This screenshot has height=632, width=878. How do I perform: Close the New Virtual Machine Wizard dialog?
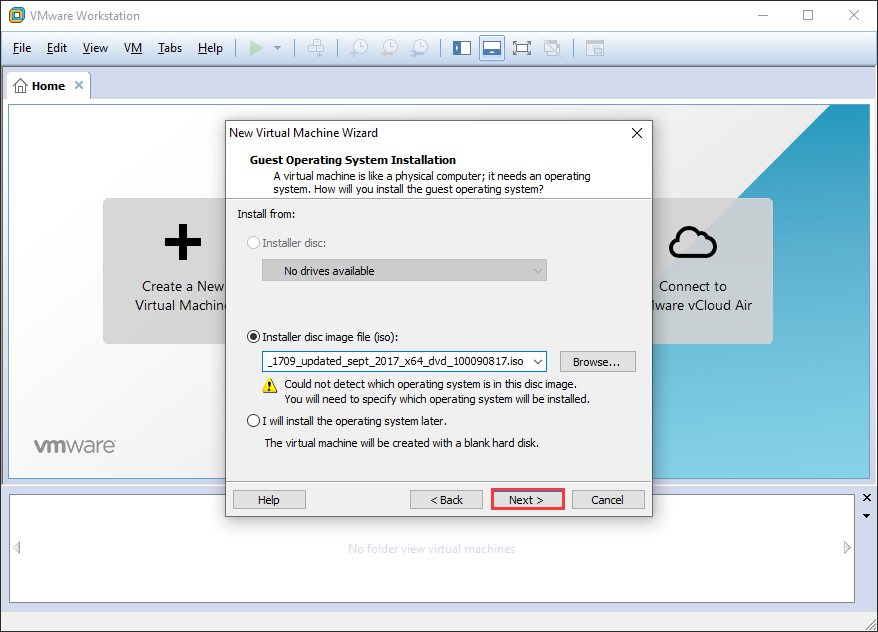[637, 133]
